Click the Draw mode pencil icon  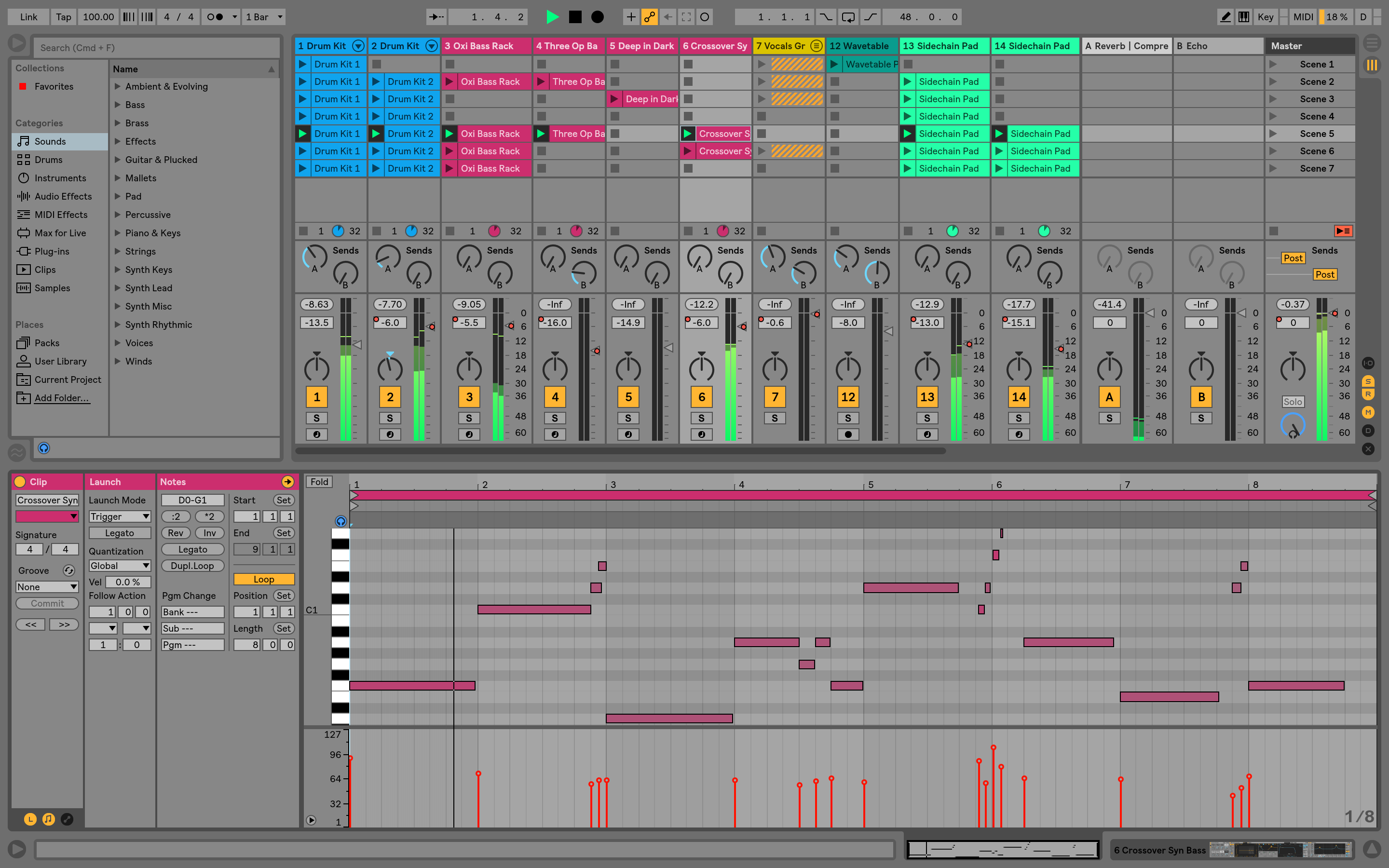[x=1225, y=16]
